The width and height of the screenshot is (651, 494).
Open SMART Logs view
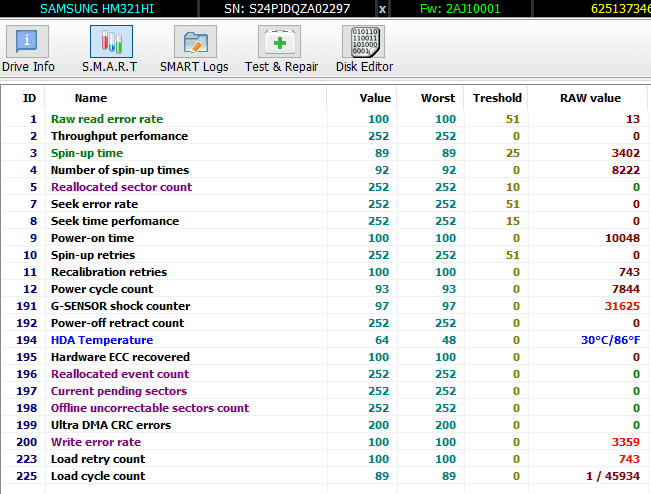coord(194,49)
